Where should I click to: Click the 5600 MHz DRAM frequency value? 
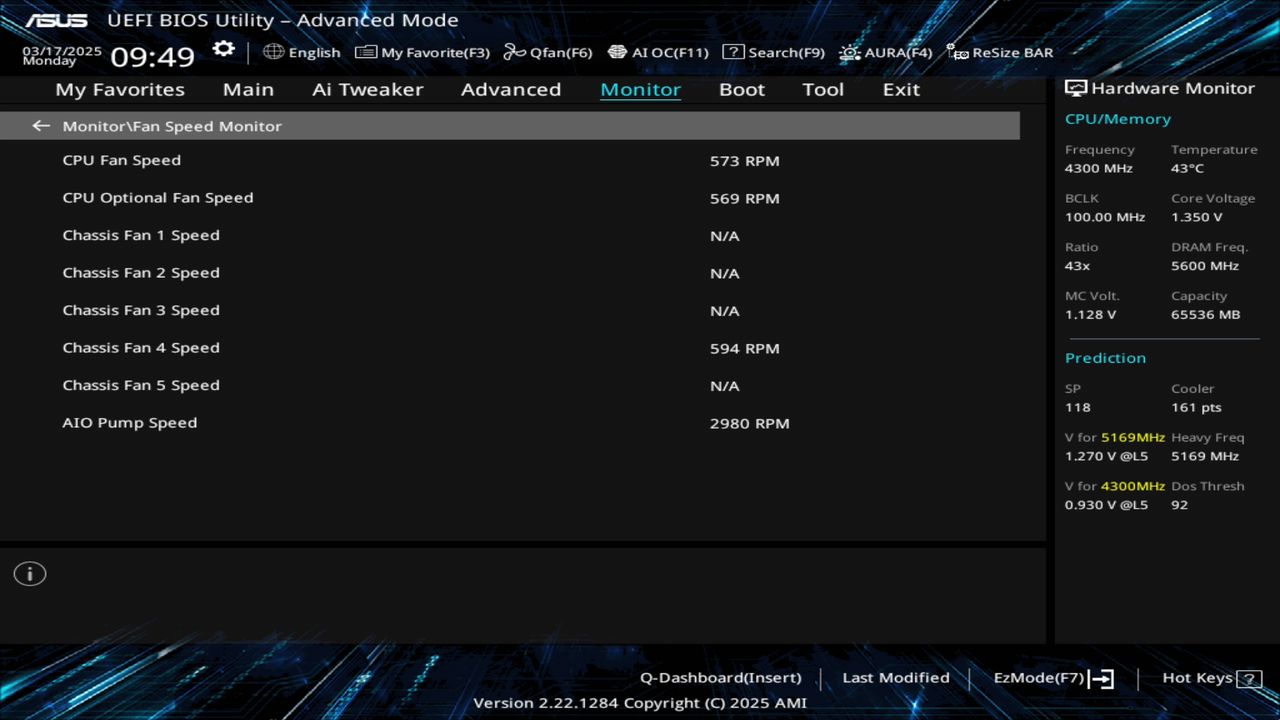1204,266
